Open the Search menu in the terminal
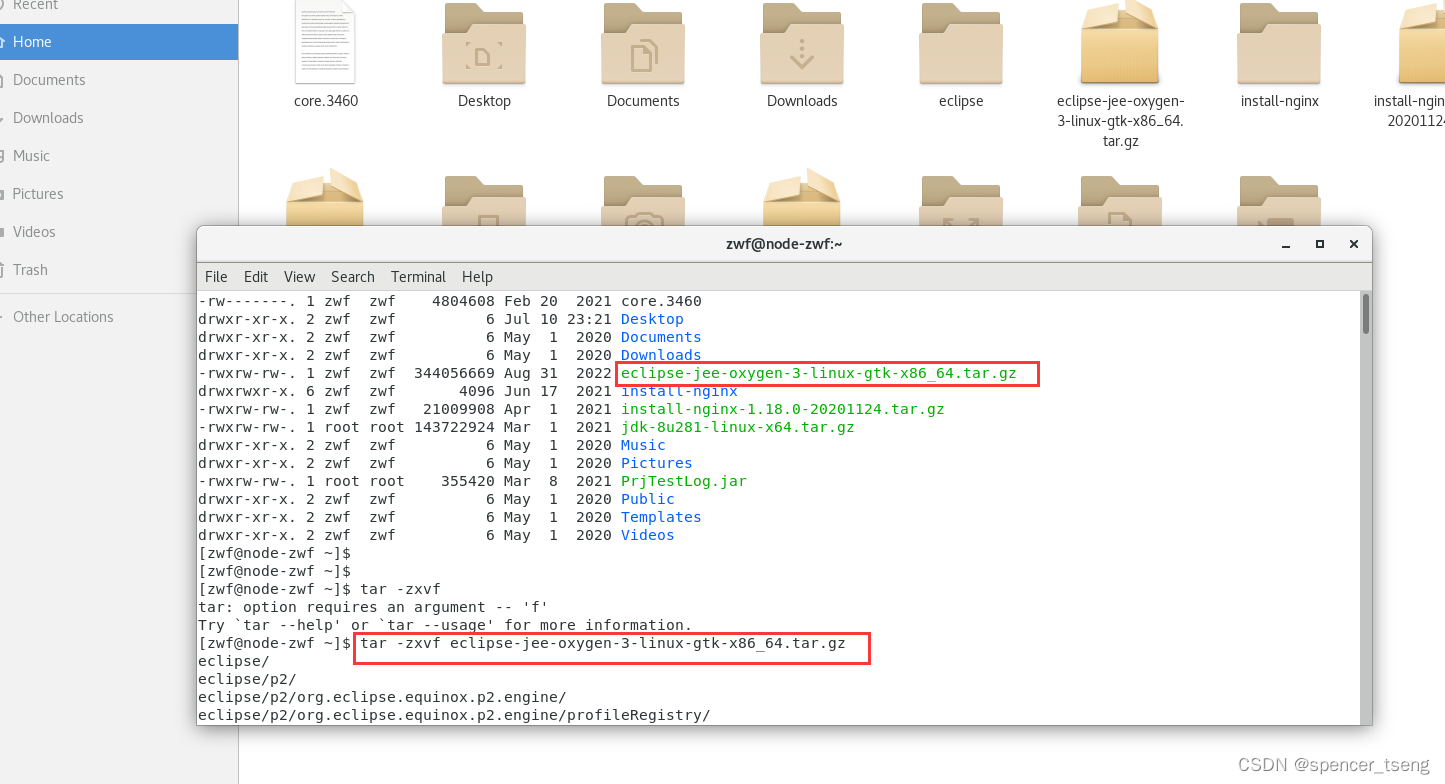This screenshot has width=1445, height=784. coord(352,277)
